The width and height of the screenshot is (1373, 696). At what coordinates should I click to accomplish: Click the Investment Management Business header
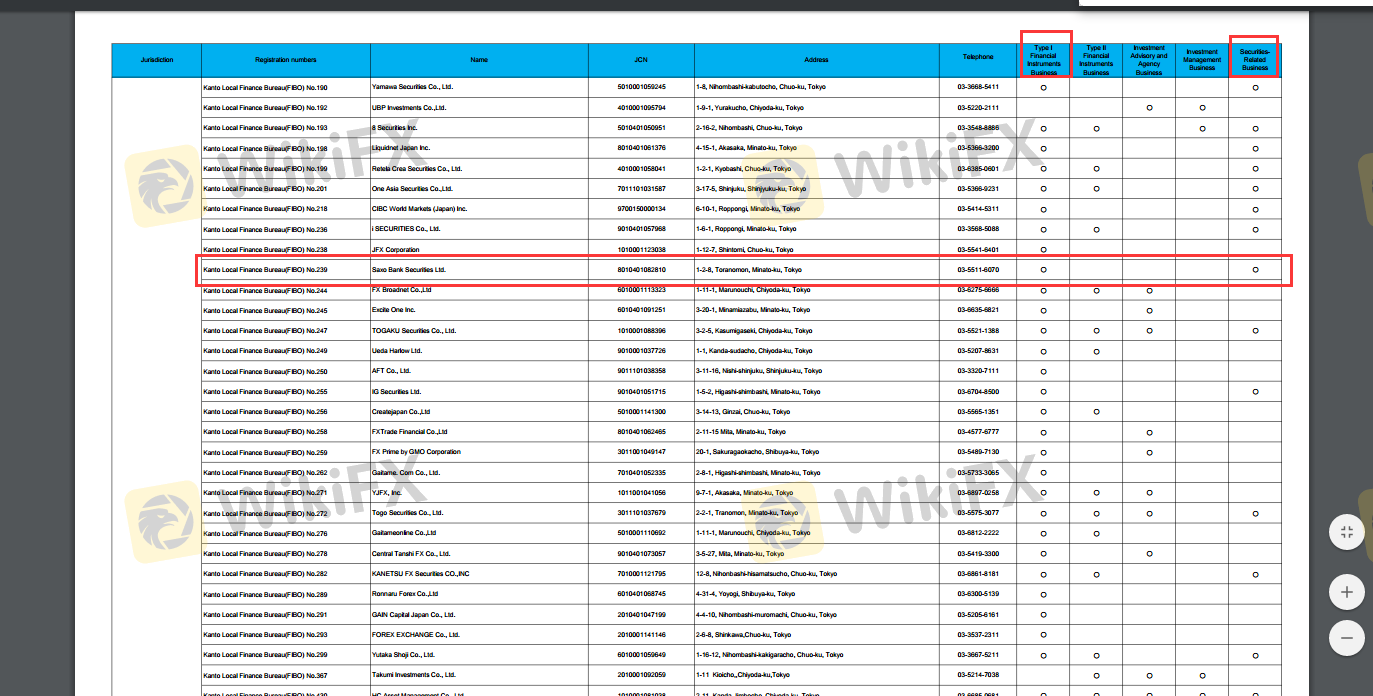point(1201,60)
